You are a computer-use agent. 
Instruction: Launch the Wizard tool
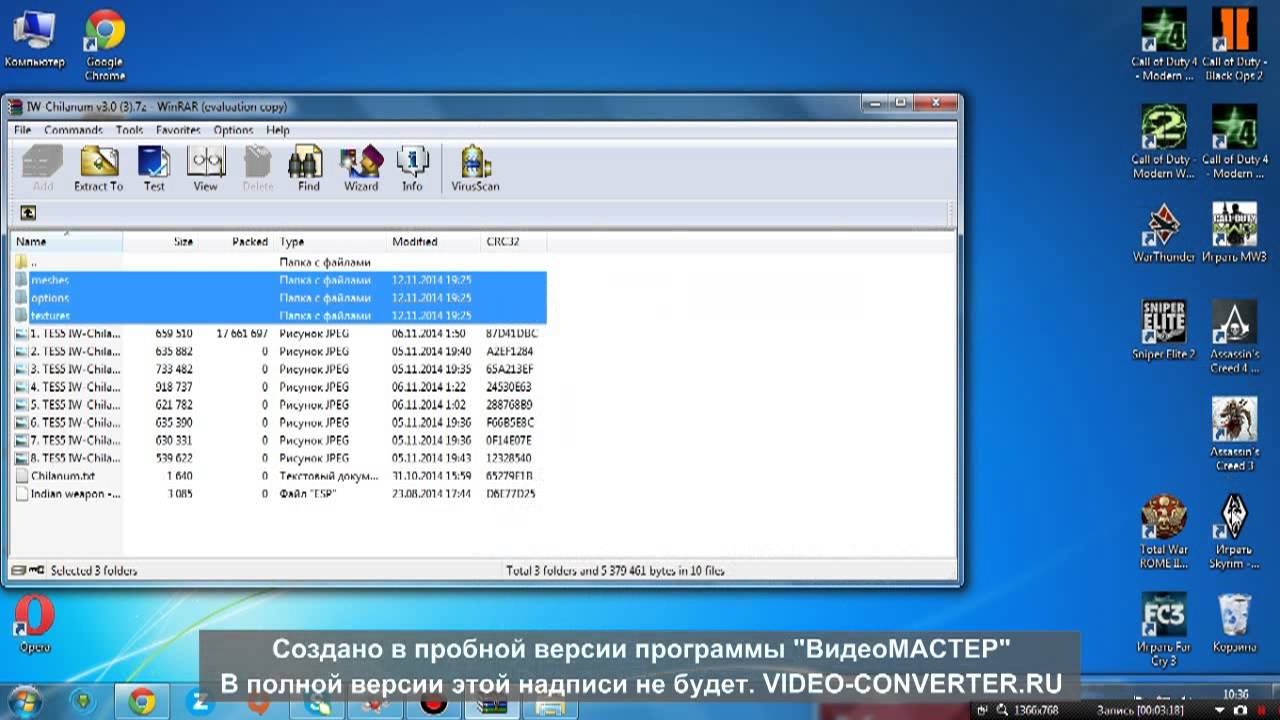(x=361, y=168)
